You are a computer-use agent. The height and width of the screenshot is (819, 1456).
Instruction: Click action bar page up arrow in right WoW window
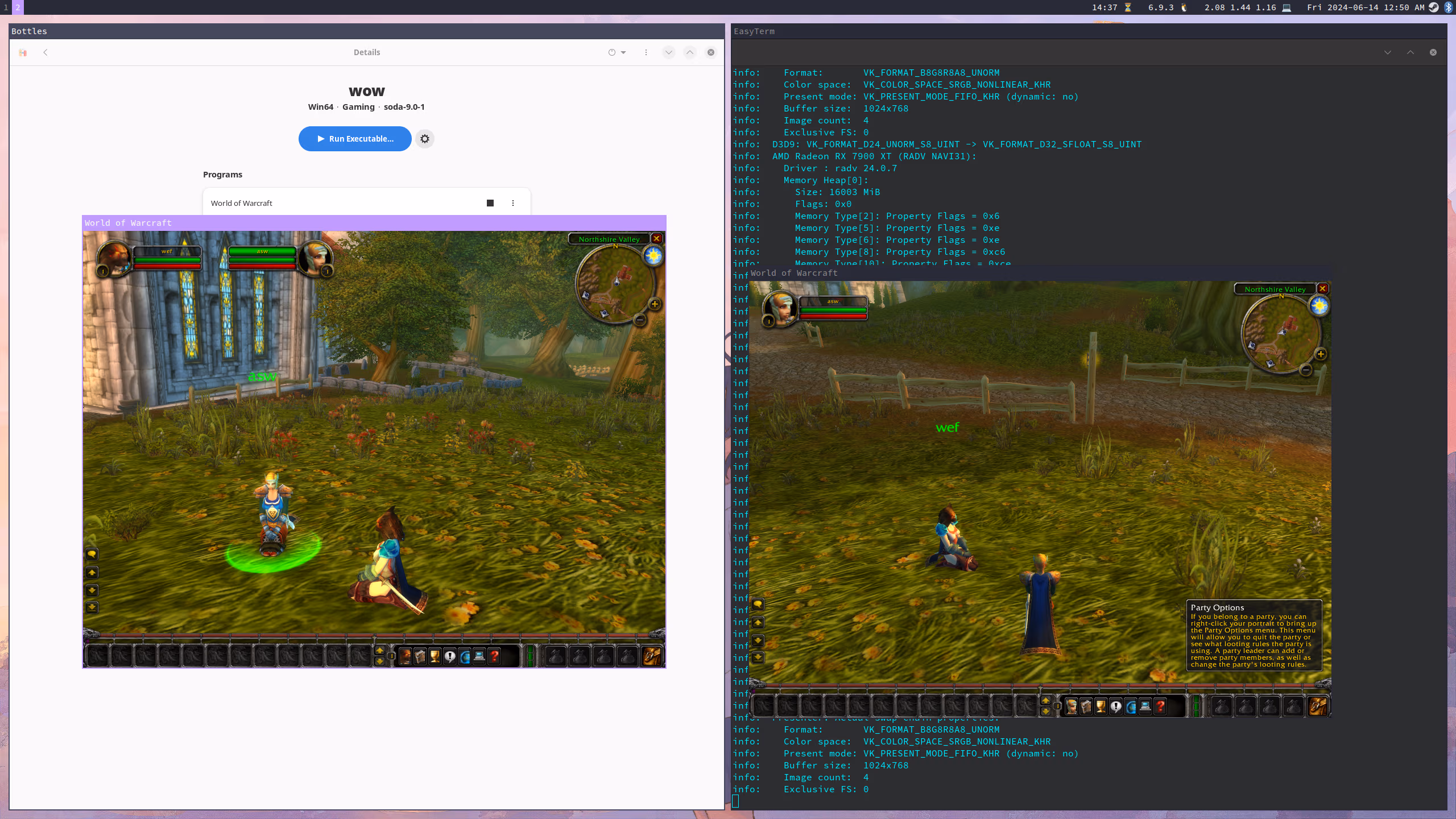click(x=1046, y=701)
